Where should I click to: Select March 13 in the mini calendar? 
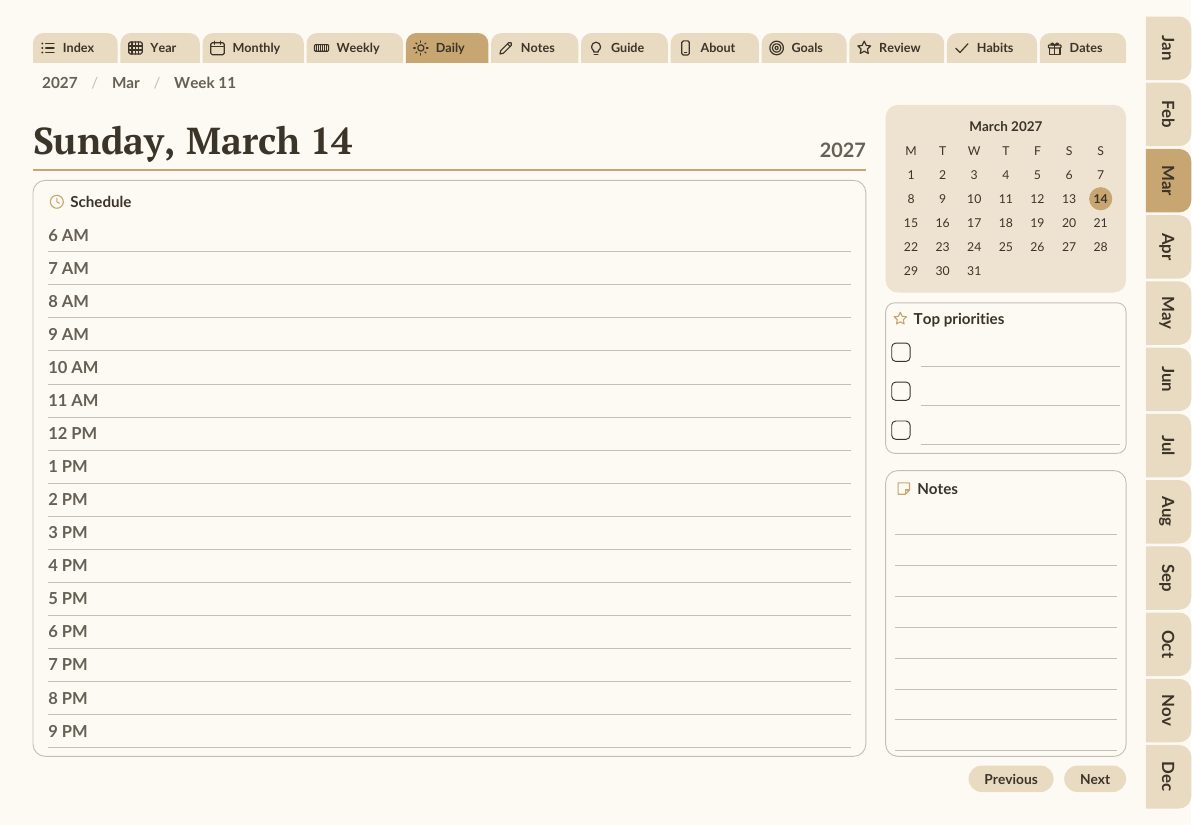coord(1069,198)
